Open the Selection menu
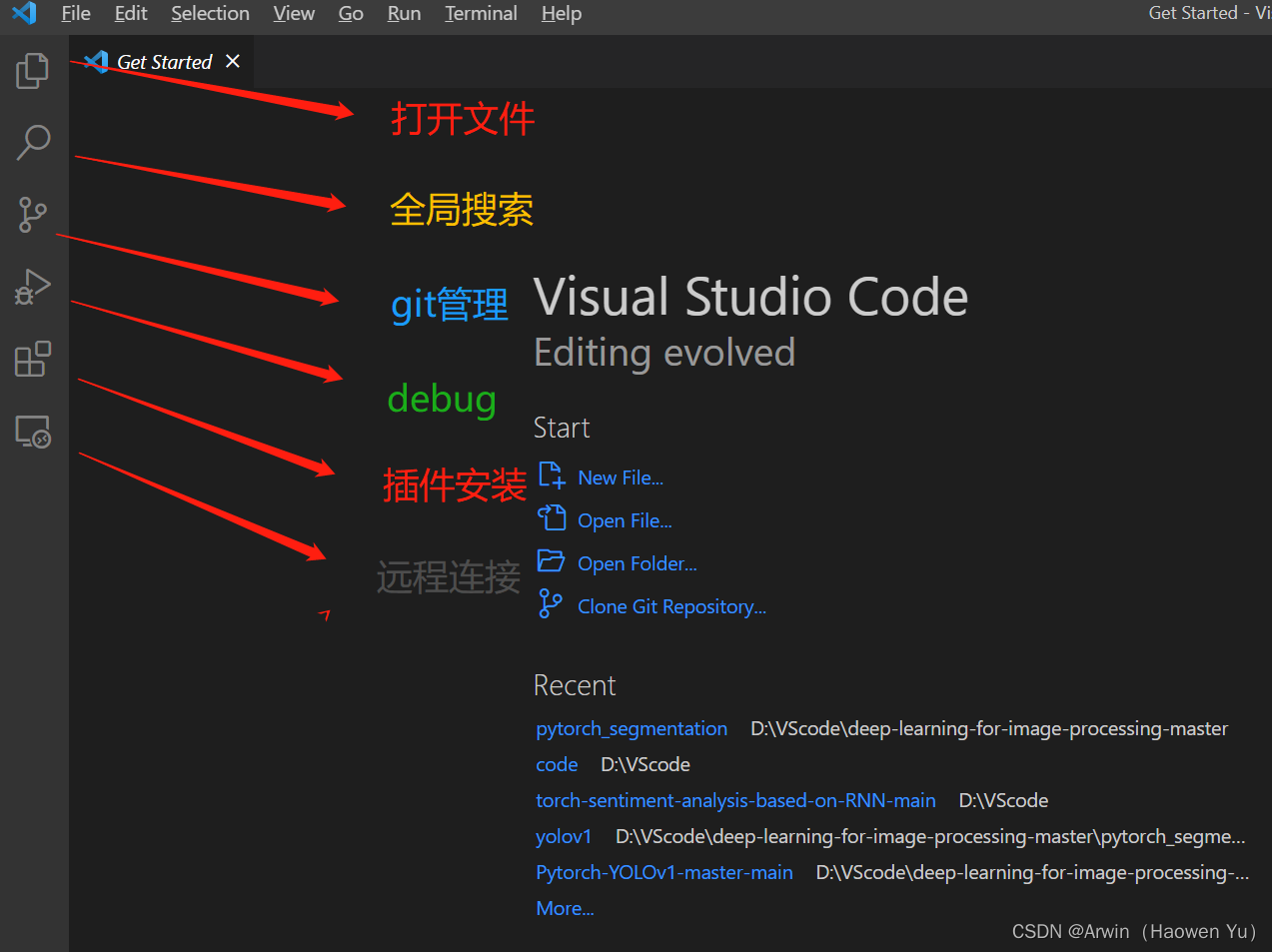Screen dimensions: 1272x952 (x=210, y=13)
